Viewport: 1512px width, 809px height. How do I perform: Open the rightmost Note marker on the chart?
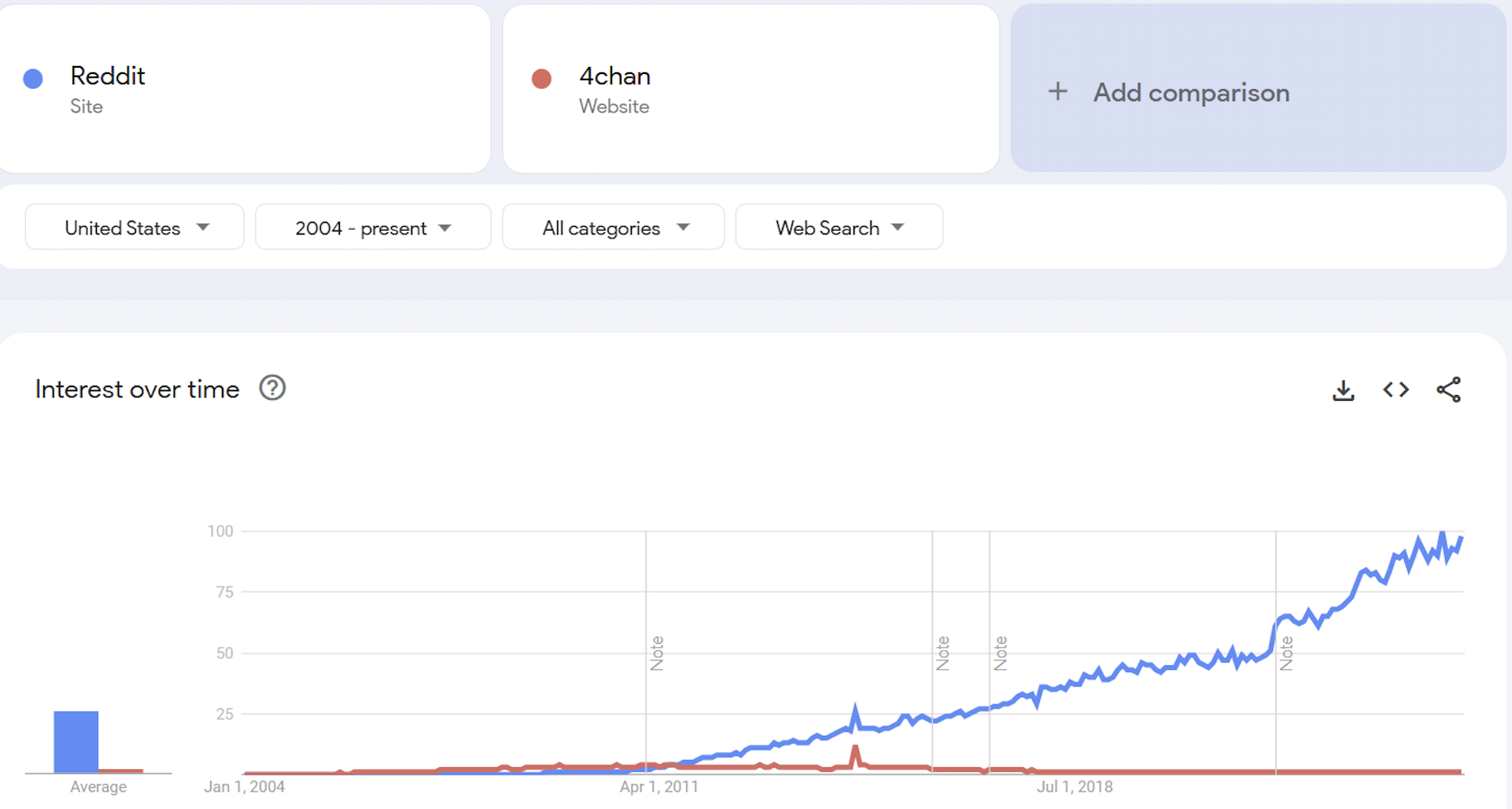click(1286, 653)
